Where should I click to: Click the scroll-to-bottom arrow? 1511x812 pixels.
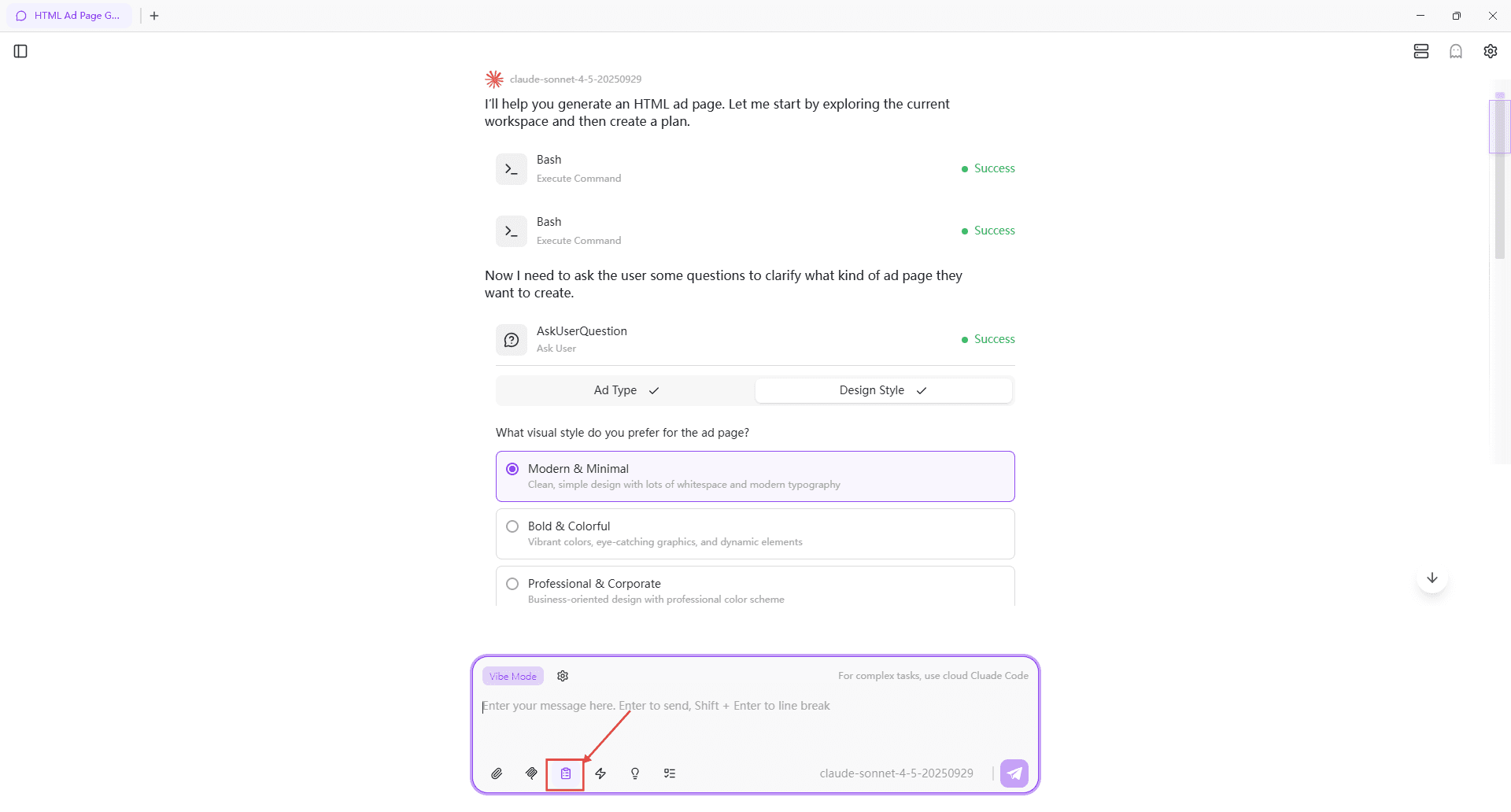coord(1432,577)
